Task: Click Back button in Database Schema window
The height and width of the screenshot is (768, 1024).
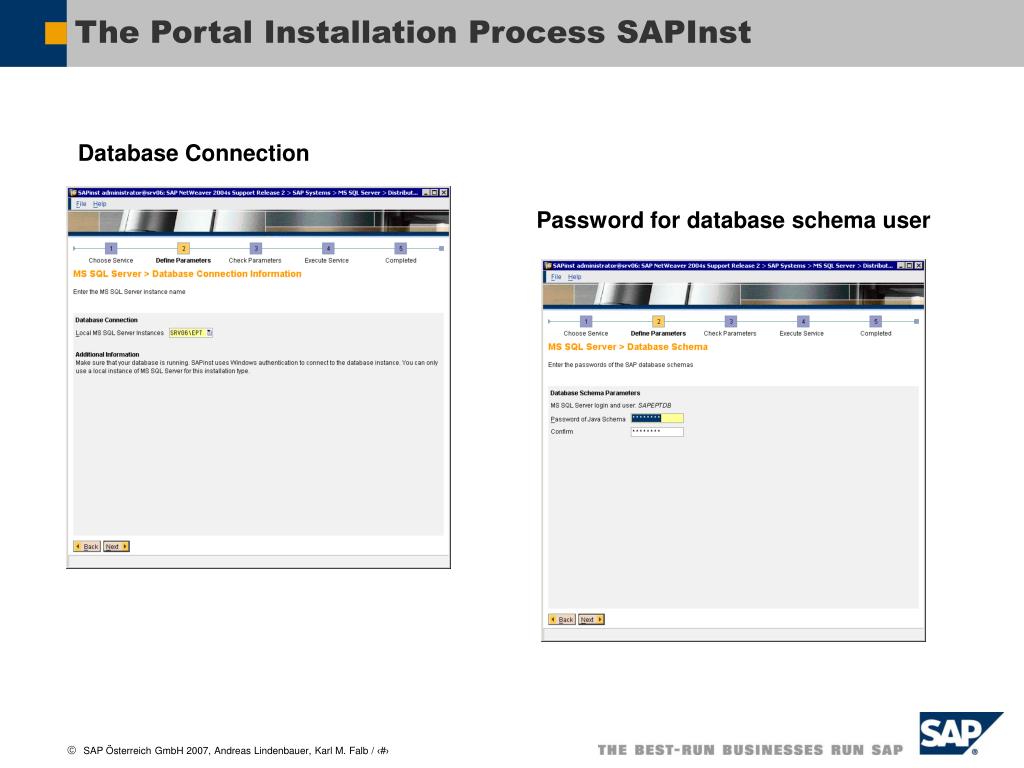Action: pyautogui.click(x=562, y=620)
